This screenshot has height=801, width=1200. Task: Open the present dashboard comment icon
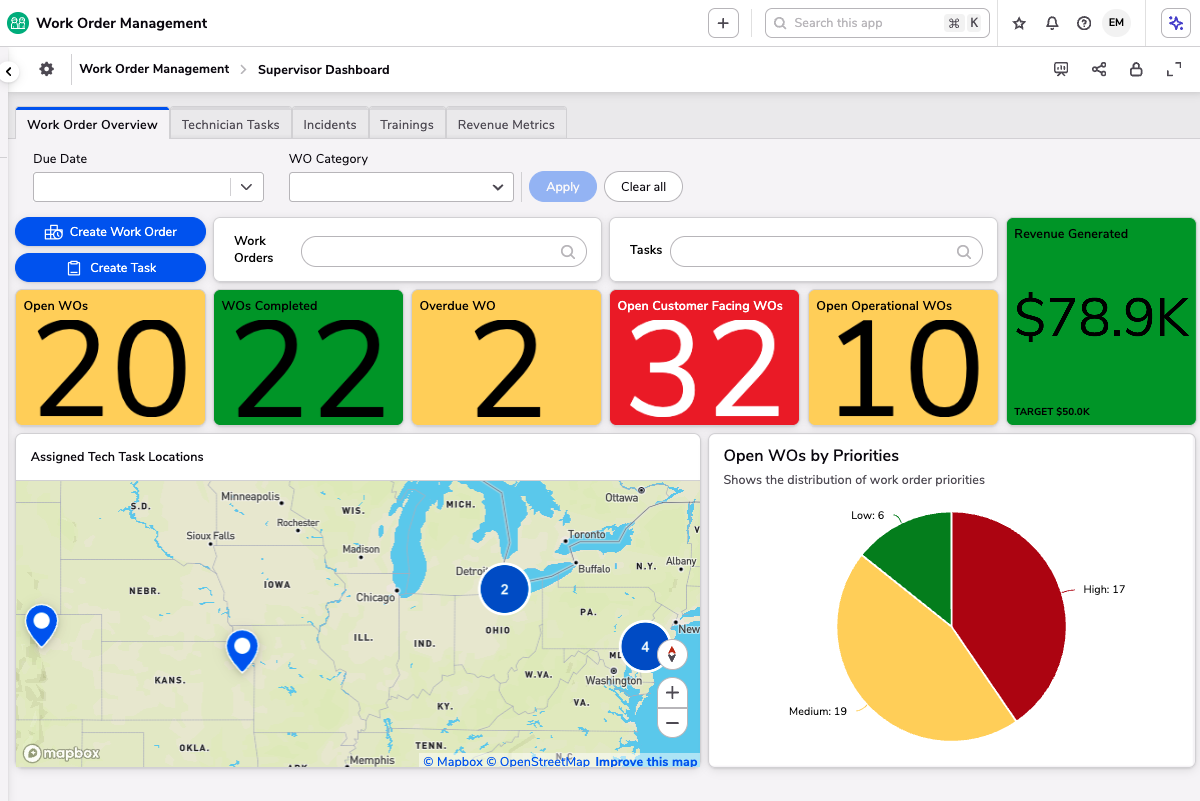(x=1061, y=69)
